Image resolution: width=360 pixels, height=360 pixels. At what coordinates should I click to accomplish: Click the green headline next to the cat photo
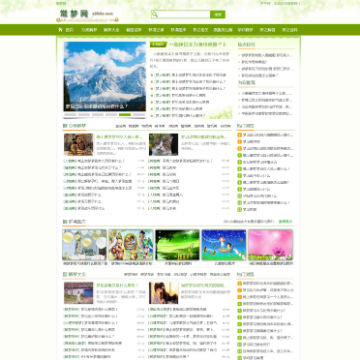pos(204,137)
